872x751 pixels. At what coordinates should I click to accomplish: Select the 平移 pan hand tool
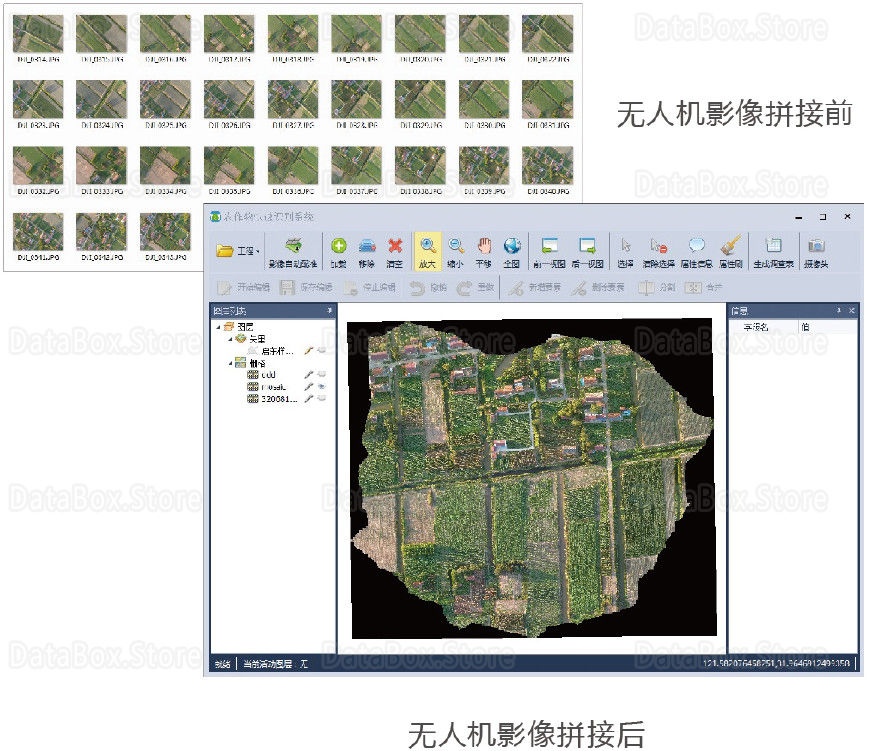click(484, 253)
